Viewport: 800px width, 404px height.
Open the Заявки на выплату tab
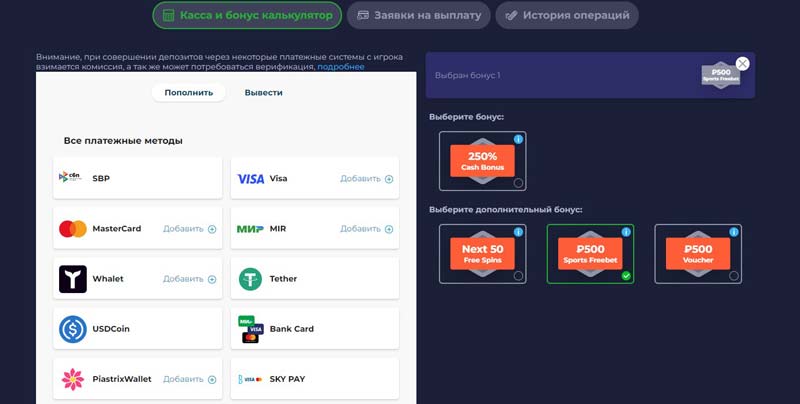[419, 16]
